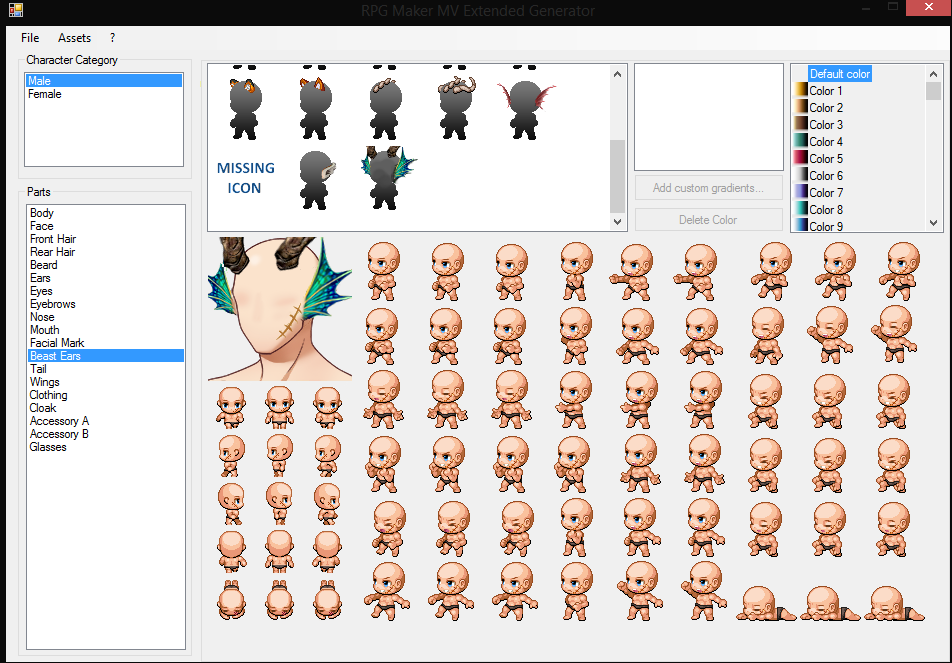Select Face in the Parts list
This screenshot has width=952, height=663.
point(106,226)
